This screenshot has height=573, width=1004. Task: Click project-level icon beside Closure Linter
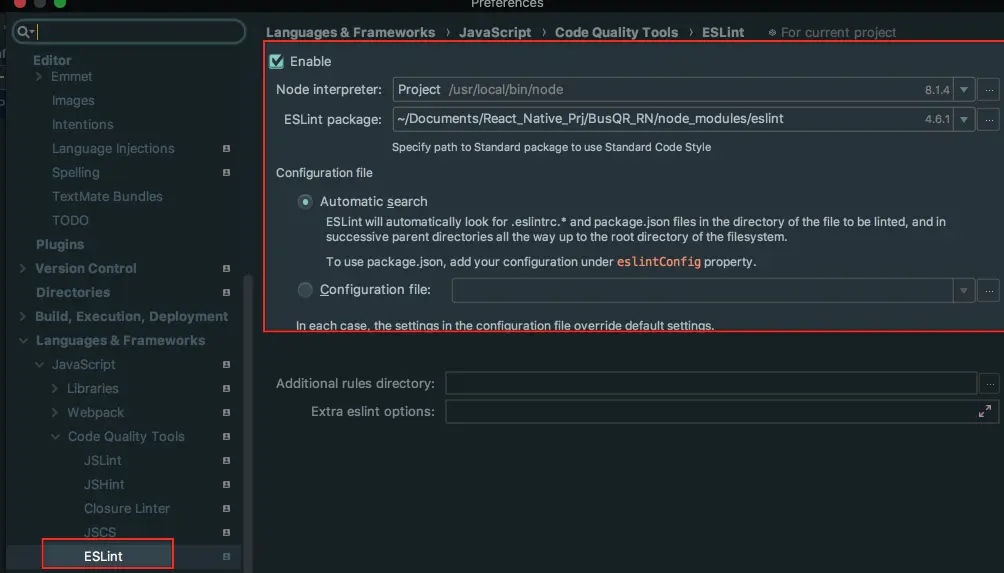(x=226, y=509)
